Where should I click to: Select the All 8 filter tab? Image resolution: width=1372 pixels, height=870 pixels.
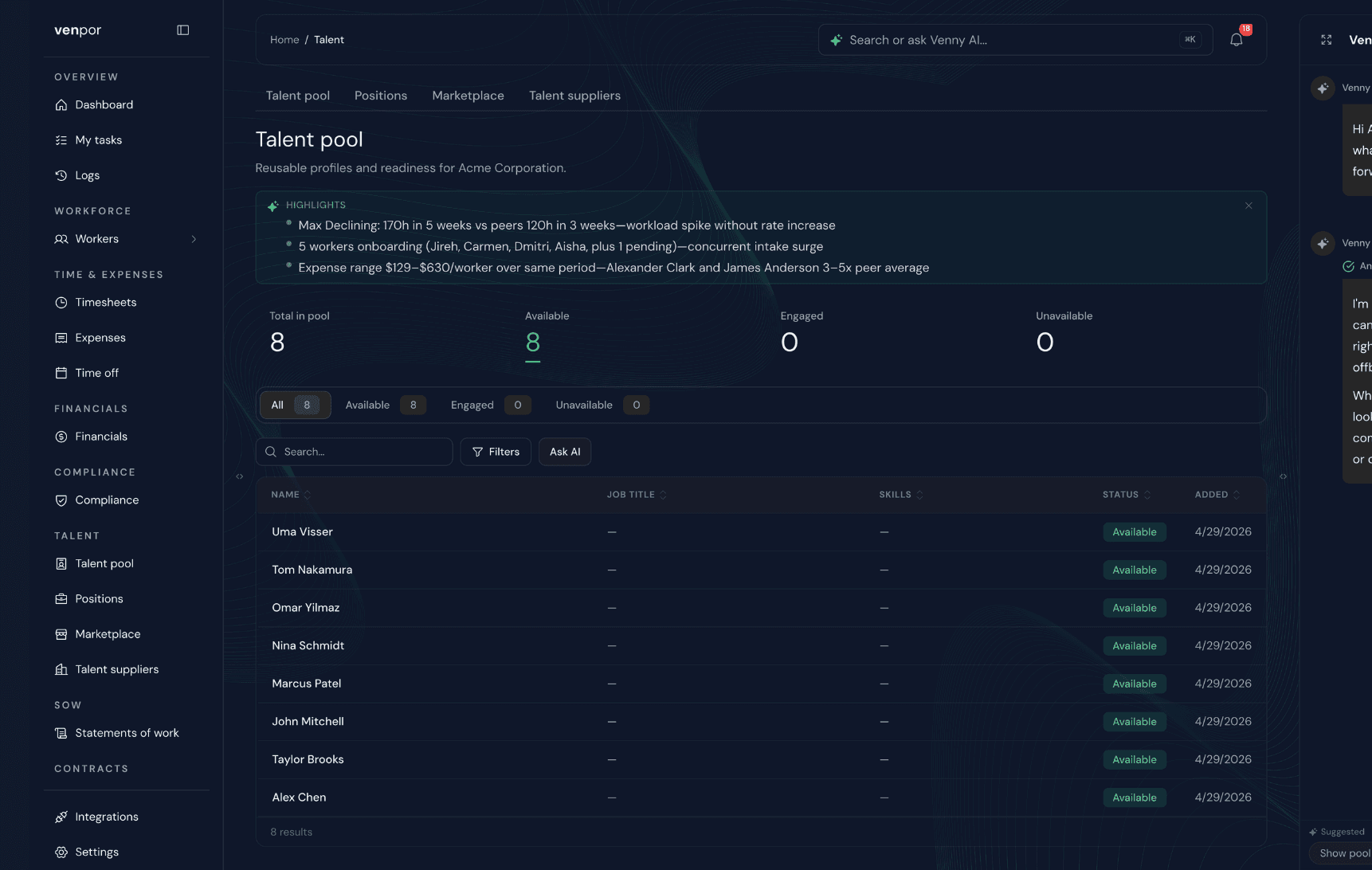point(295,405)
